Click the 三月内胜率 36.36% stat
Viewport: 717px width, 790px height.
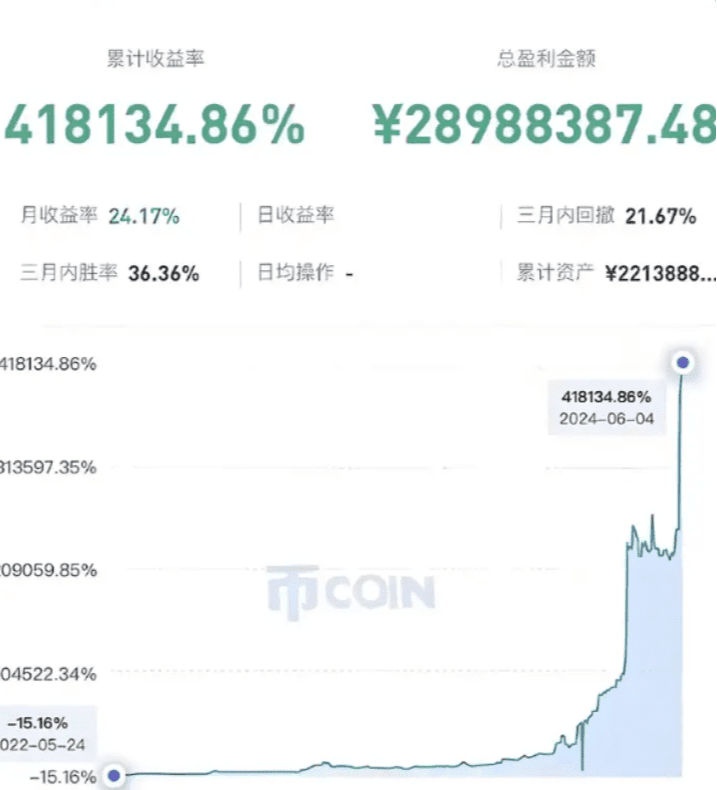pos(109,273)
